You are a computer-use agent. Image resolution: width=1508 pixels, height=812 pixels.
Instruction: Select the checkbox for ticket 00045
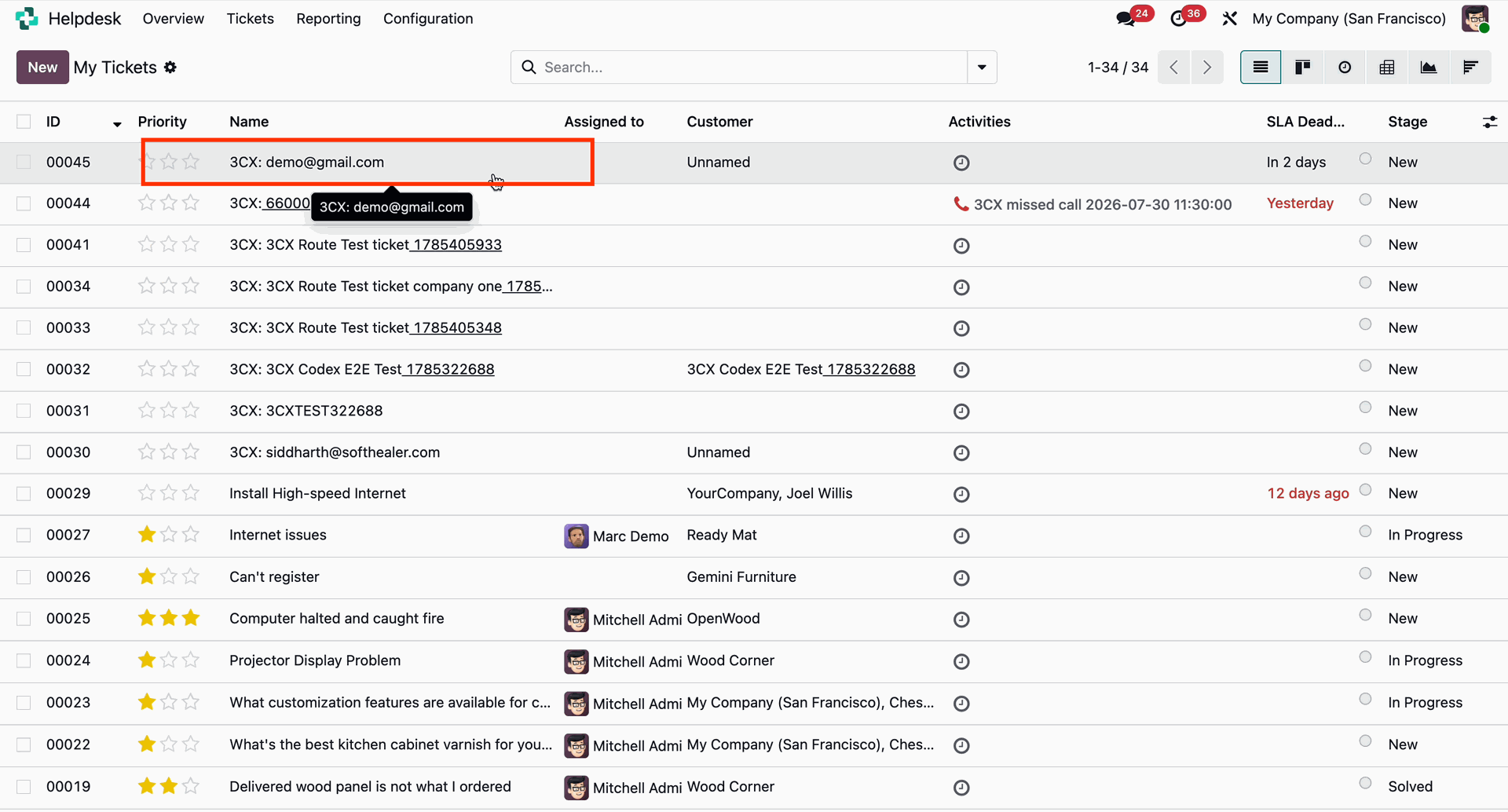pyautogui.click(x=24, y=162)
